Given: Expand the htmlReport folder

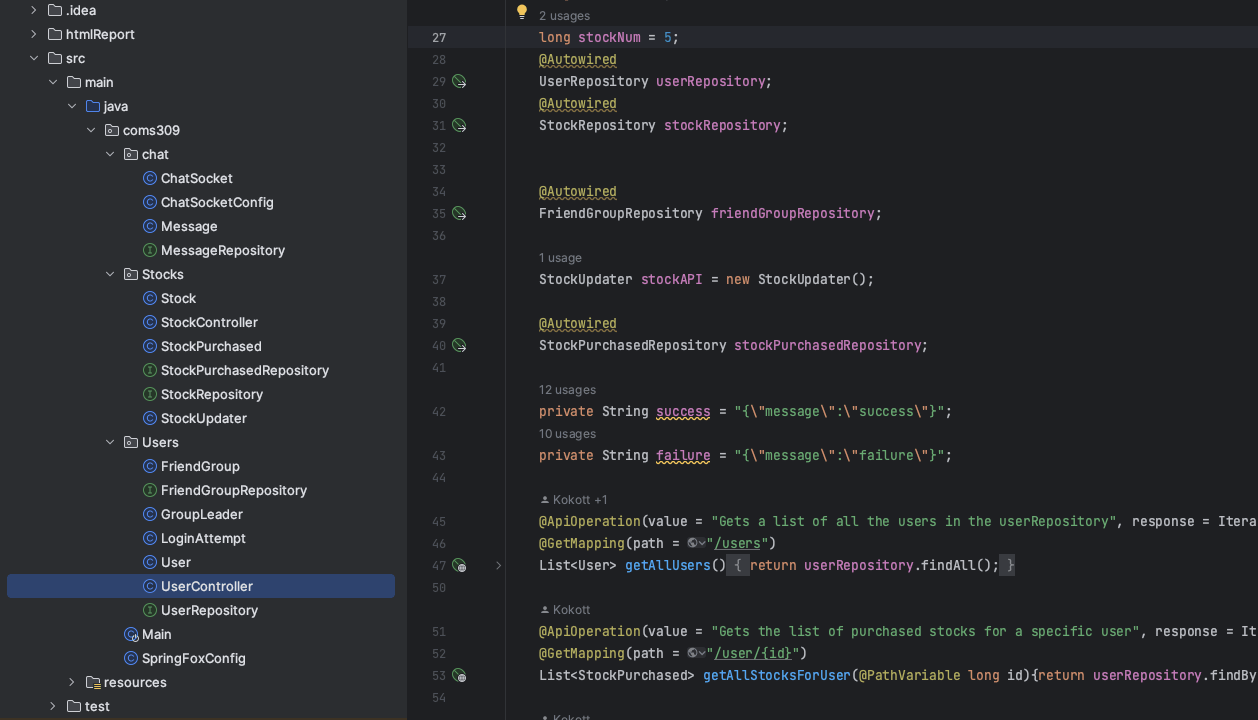Looking at the screenshot, I should pyautogui.click(x=34, y=34).
